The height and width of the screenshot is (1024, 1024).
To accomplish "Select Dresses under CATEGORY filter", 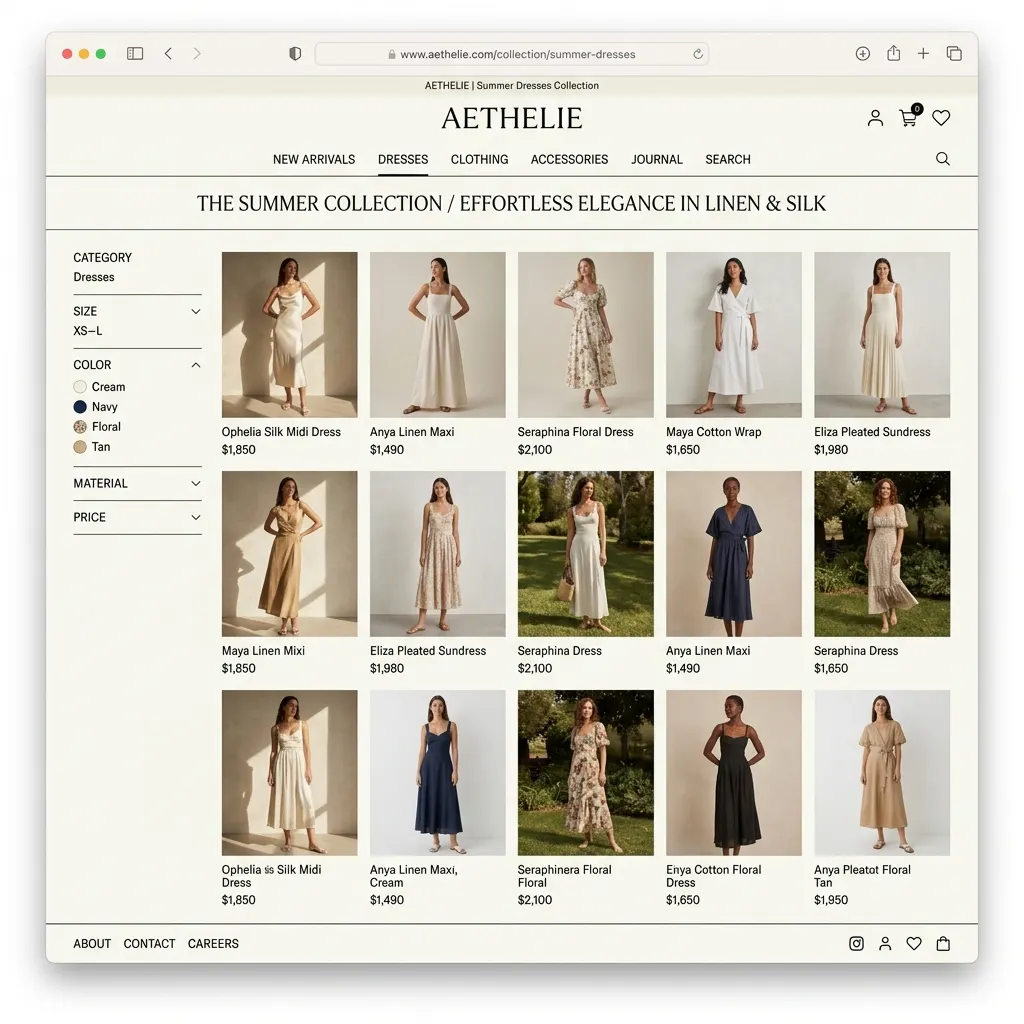I will coord(94,277).
